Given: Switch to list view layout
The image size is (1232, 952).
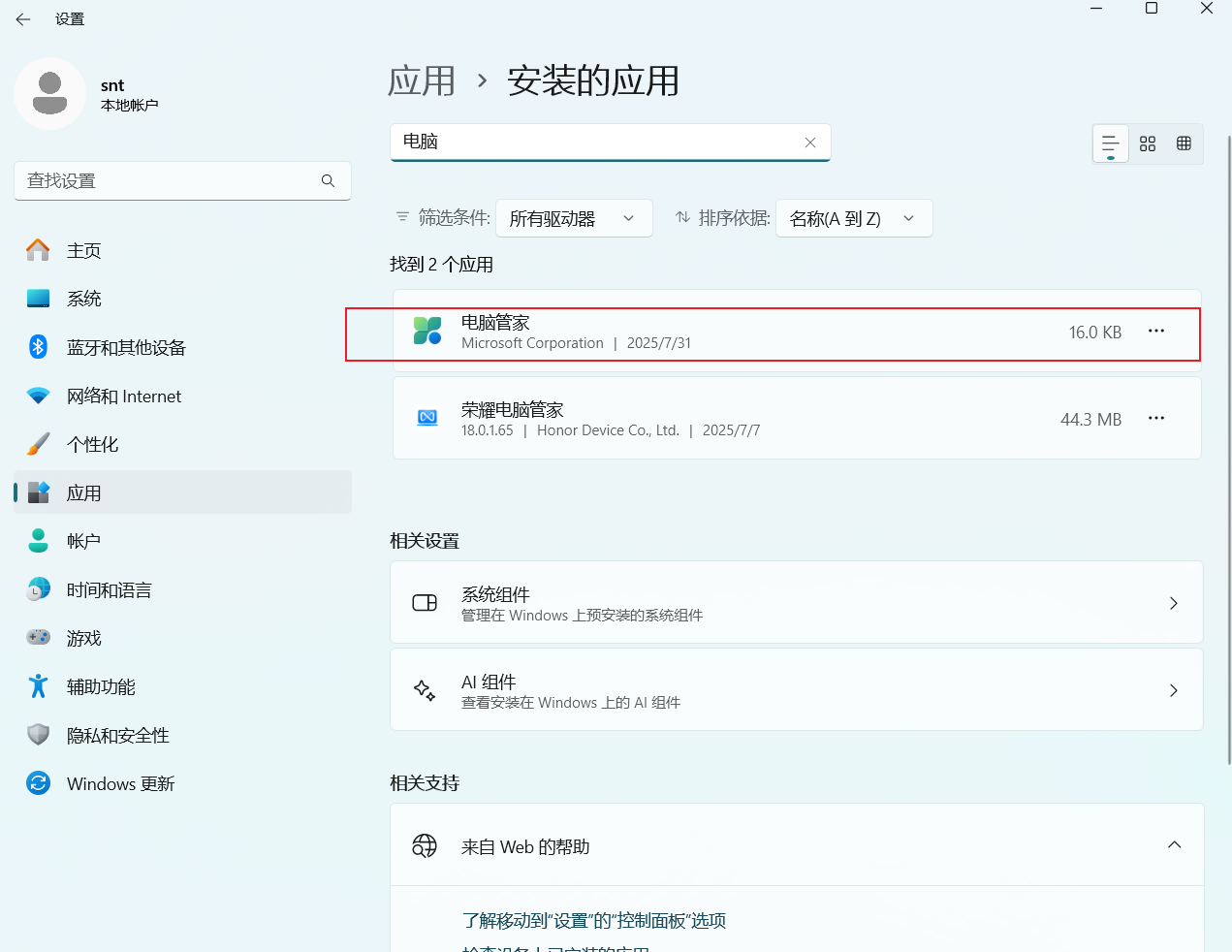Looking at the screenshot, I should click(1111, 143).
